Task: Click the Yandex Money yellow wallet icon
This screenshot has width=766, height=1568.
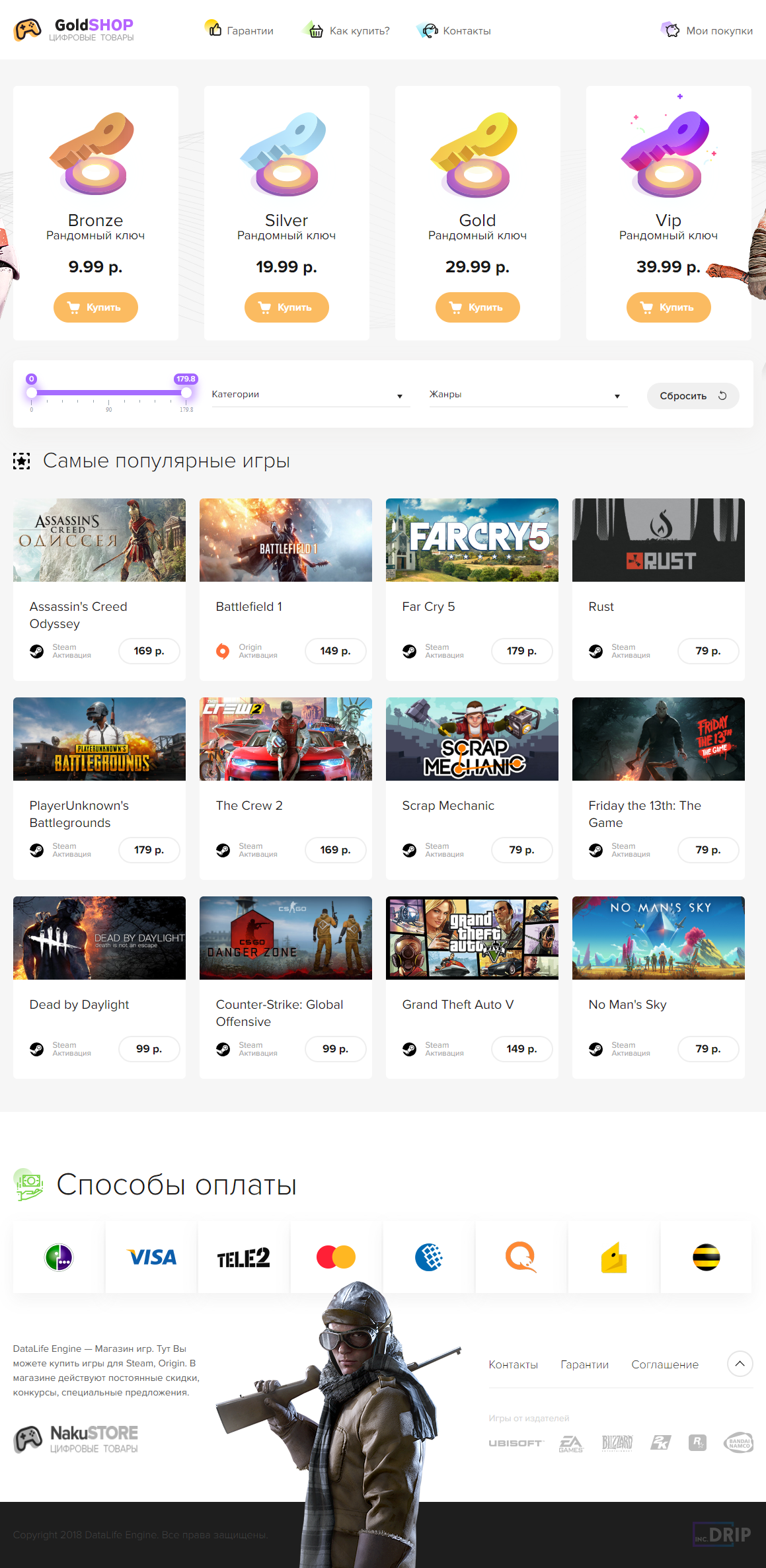Action: [613, 1257]
